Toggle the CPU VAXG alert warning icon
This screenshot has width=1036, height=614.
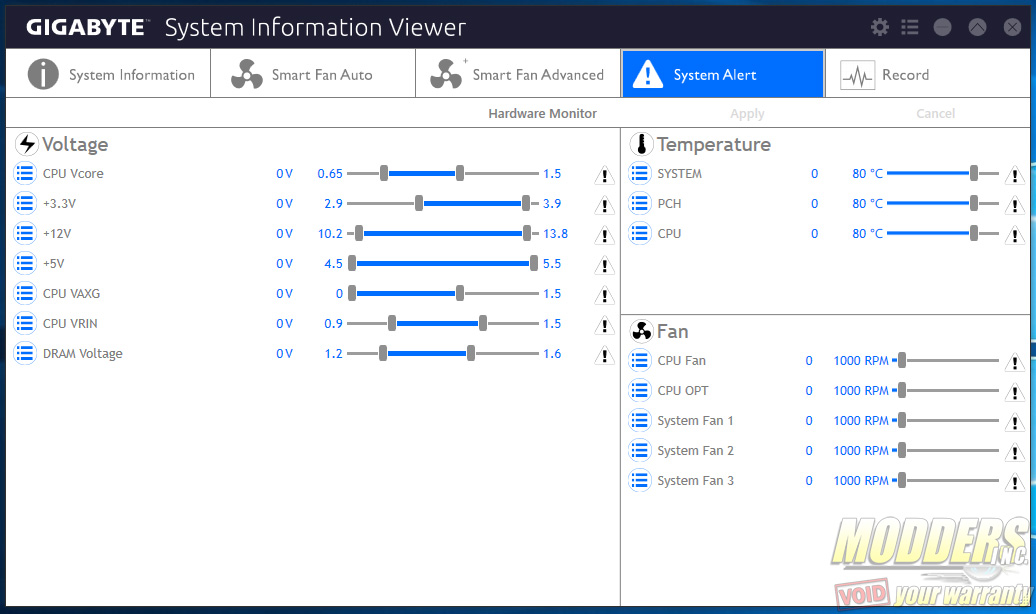(x=604, y=295)
